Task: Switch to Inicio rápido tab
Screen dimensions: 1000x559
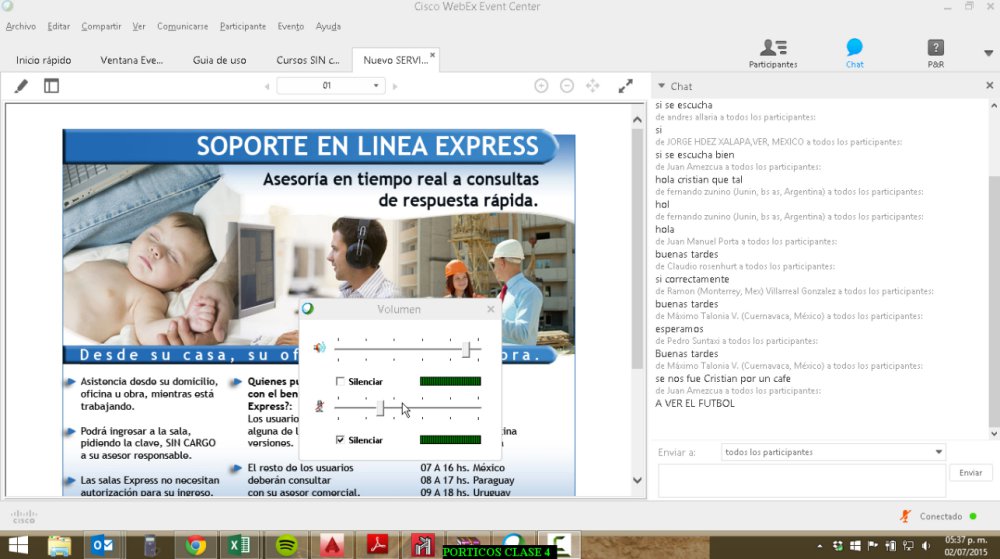Action: pyautogui.click(x=43, y=60)
